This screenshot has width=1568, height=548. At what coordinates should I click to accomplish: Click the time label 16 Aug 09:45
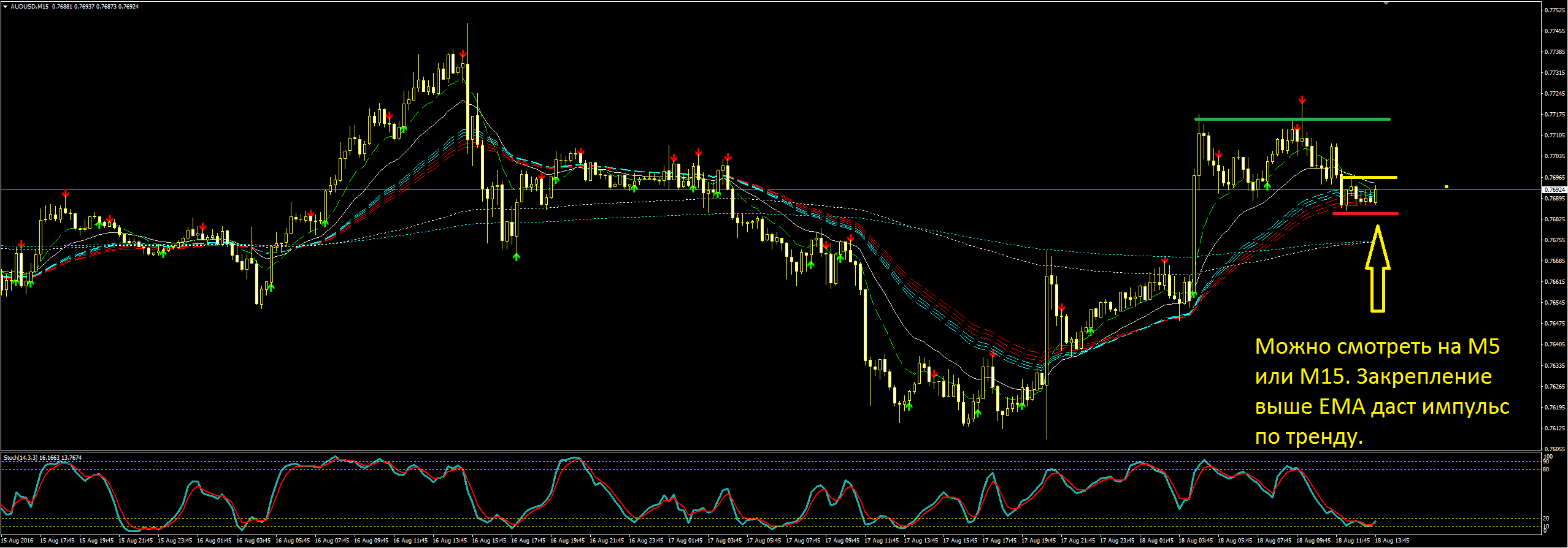(371, 541)
